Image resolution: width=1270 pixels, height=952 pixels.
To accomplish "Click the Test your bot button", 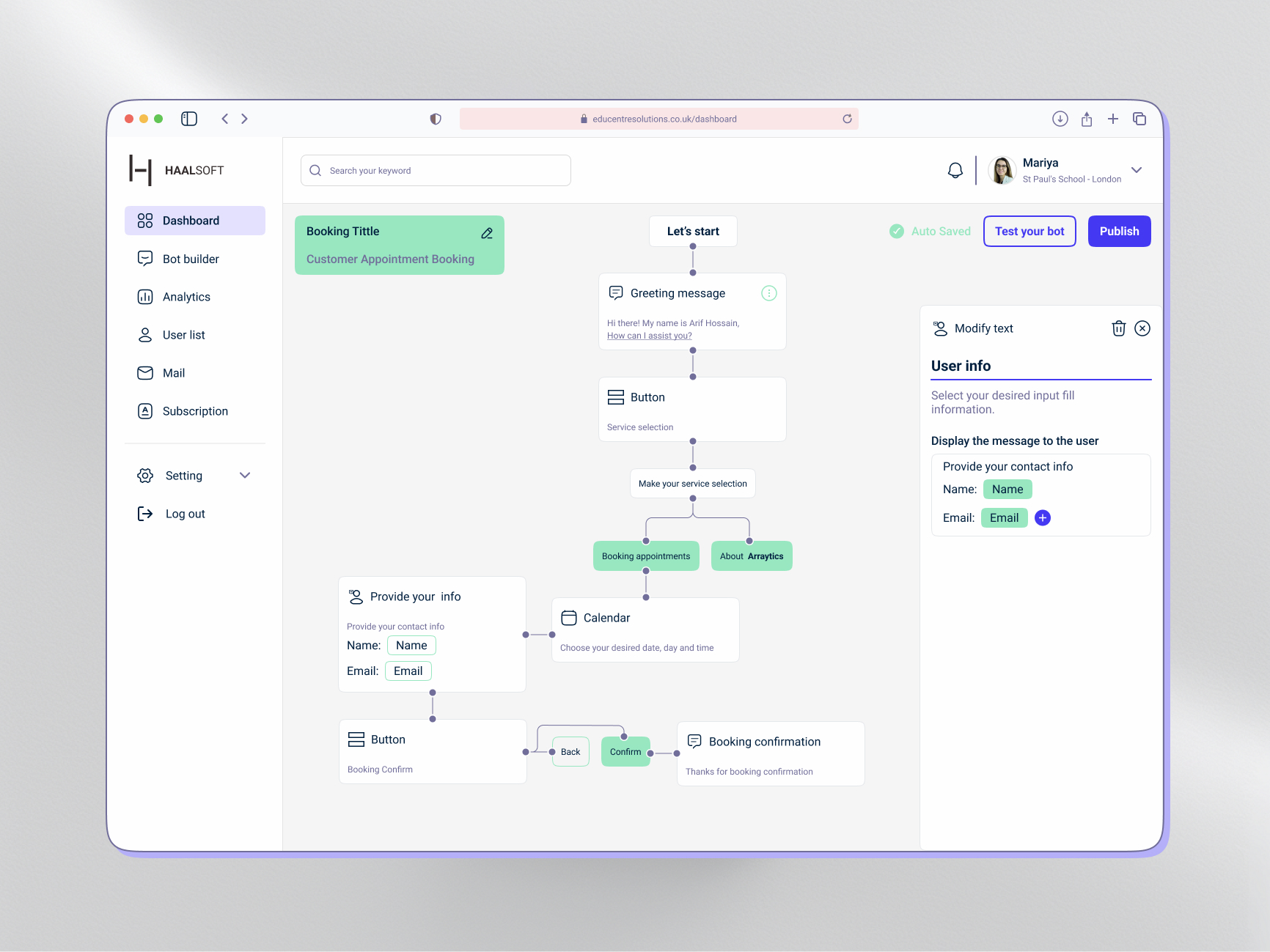I will tap(1029, 232).
